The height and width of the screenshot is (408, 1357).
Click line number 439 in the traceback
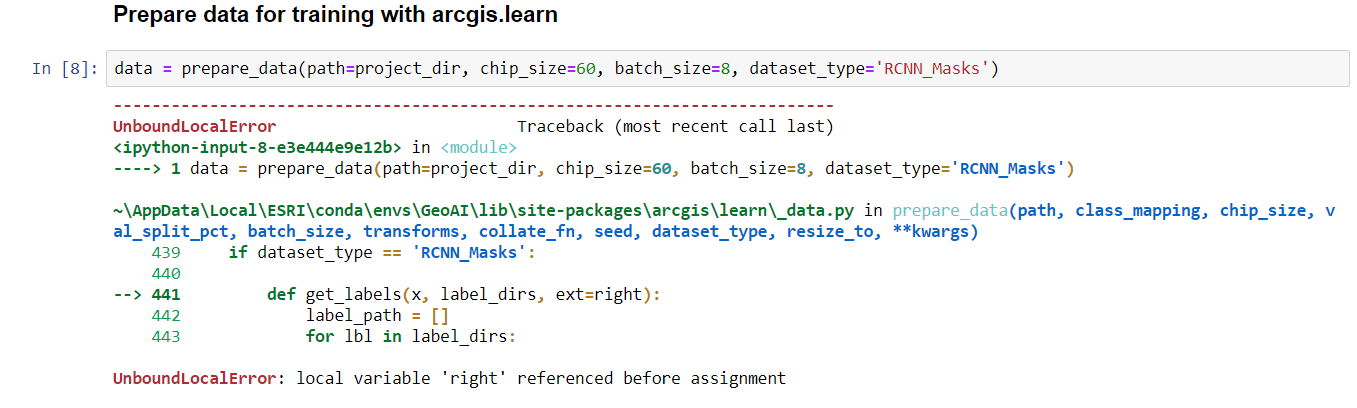[x=166, y=253]
